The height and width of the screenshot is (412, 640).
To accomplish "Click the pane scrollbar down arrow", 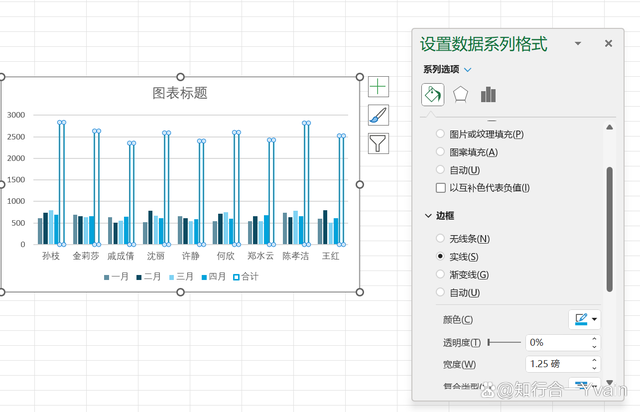I will pyautogui.click(x=609, y=383).
